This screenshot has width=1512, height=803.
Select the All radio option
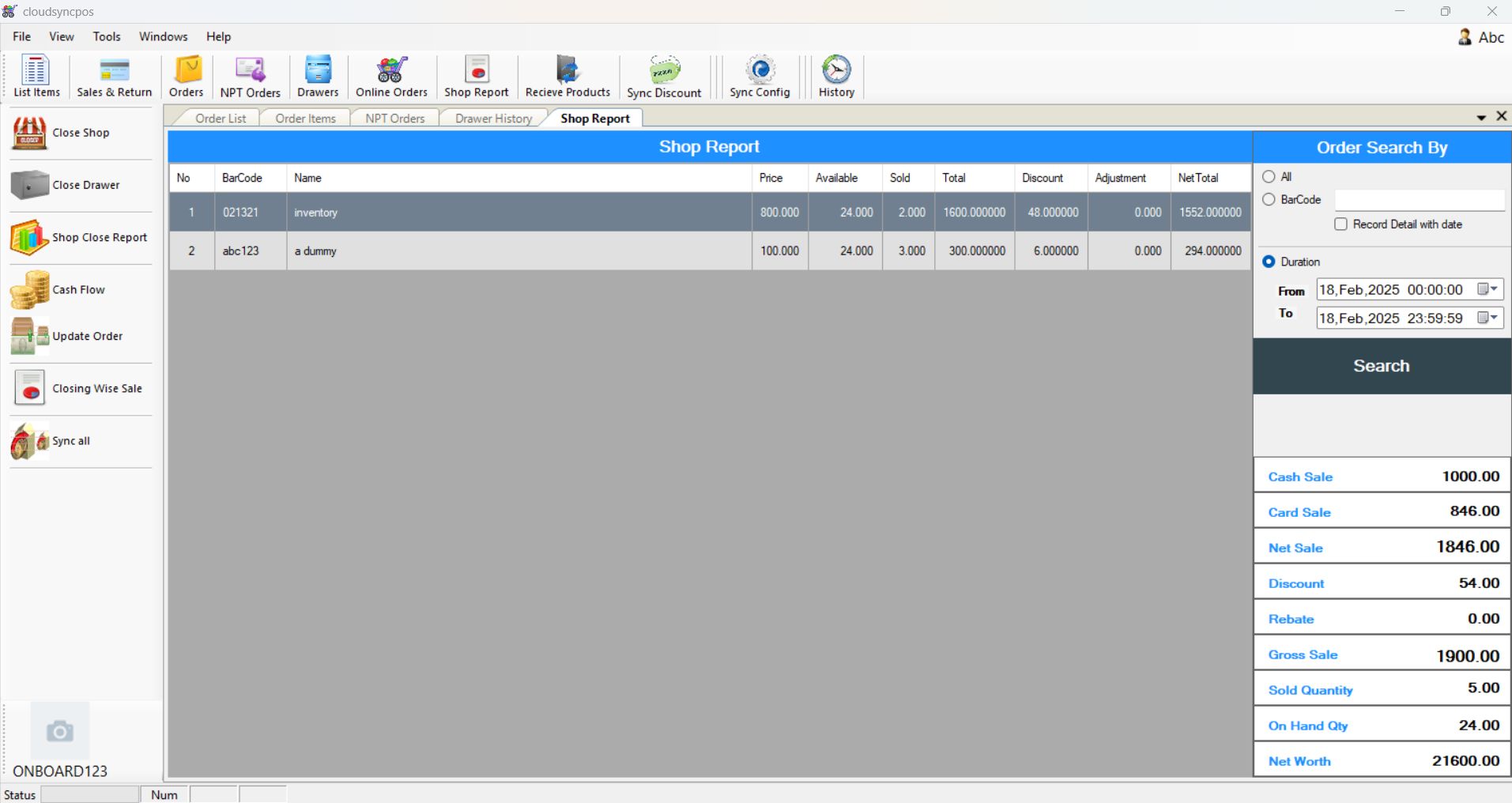pyautogui.click(x=1269, y=177)
